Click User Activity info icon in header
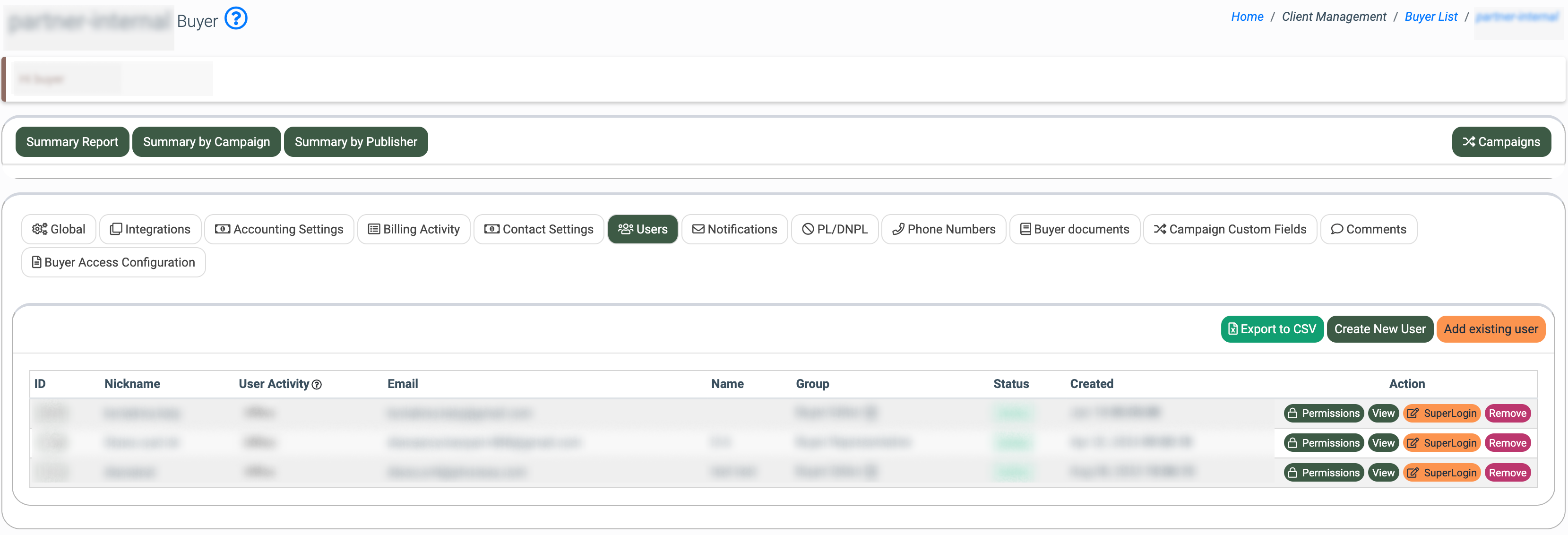Image resolution: width=1568 pixels, height=535 pixels. tap(317, 385)
